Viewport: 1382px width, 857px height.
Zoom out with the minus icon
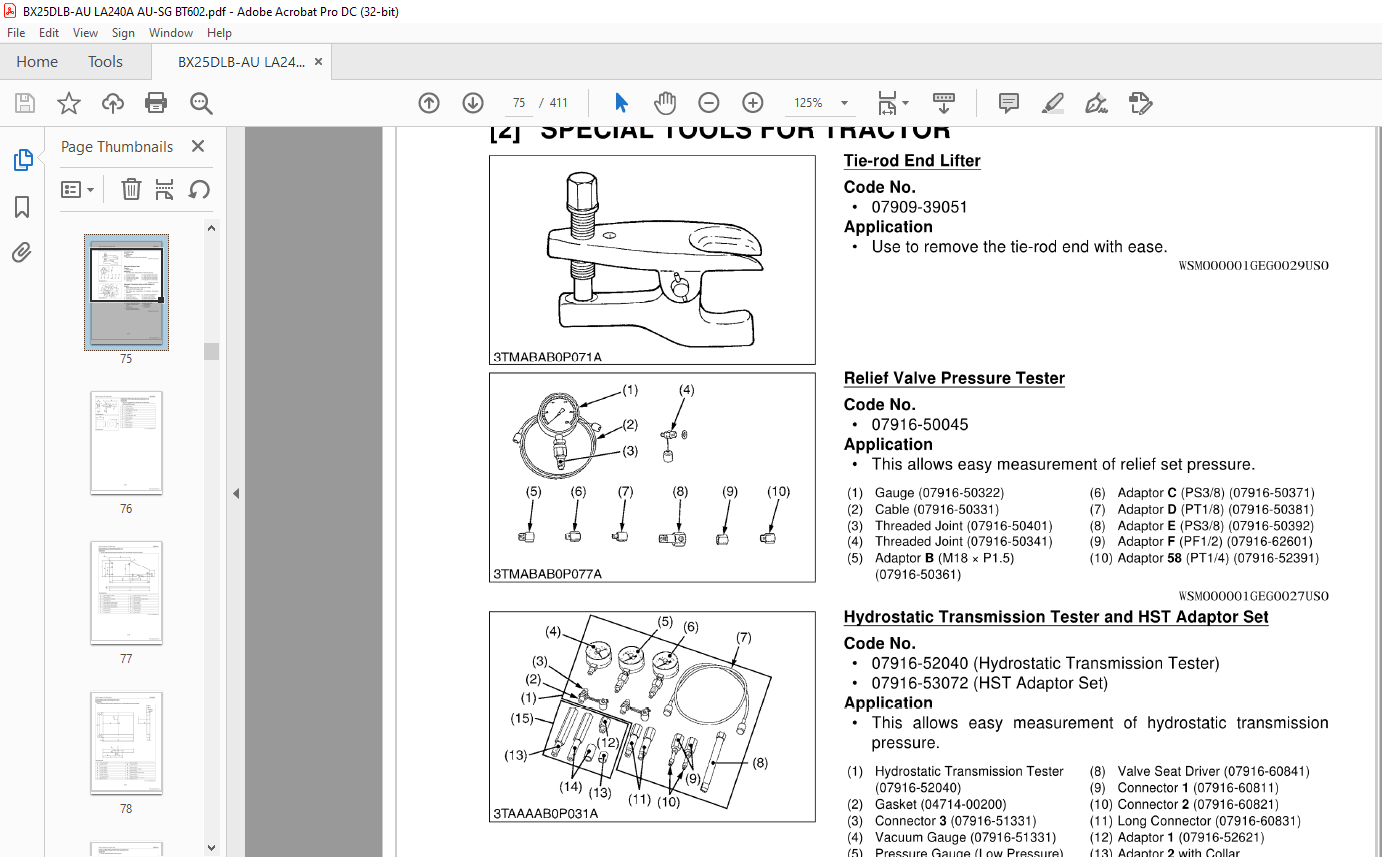pos(709,103)
